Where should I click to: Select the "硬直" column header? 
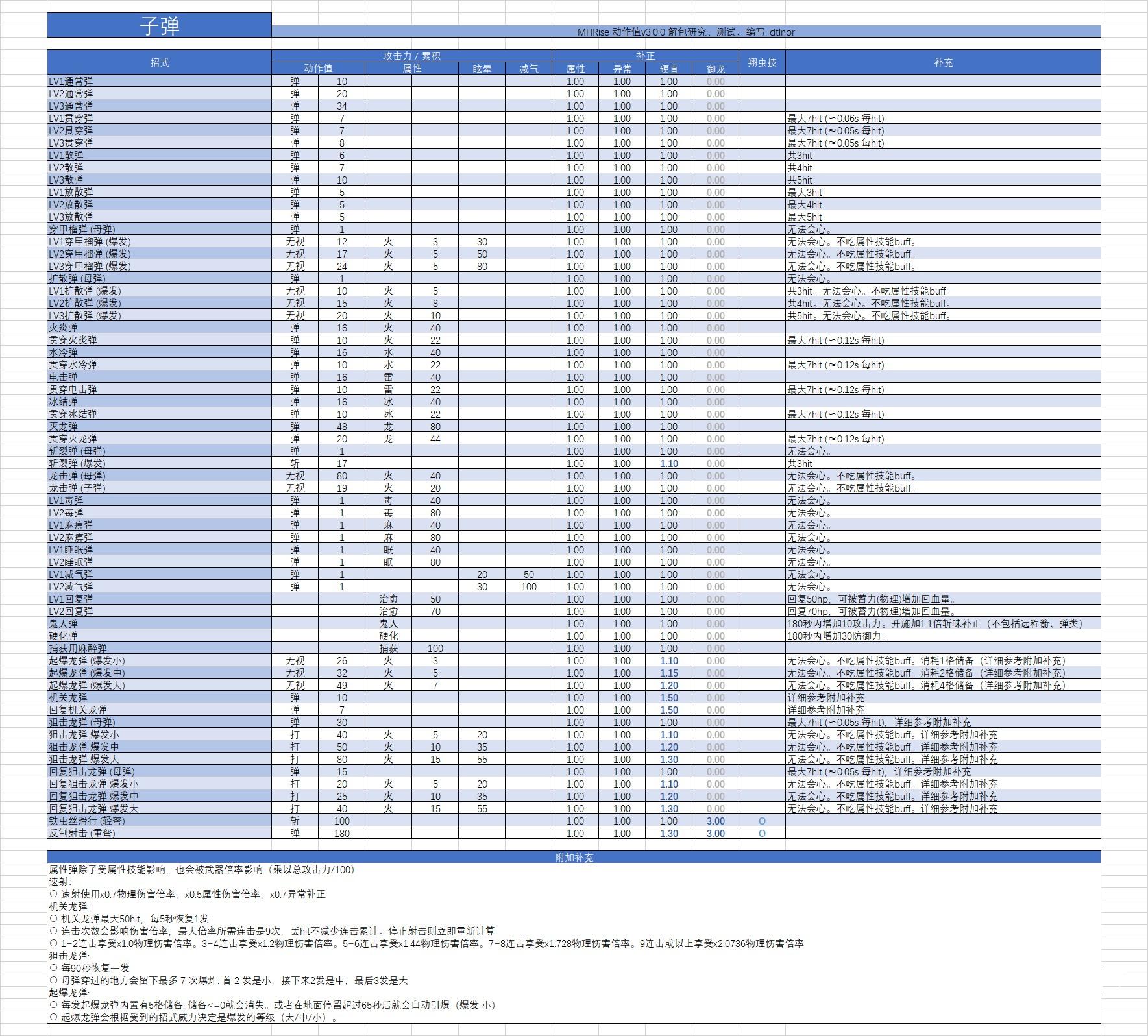[668, 69]
